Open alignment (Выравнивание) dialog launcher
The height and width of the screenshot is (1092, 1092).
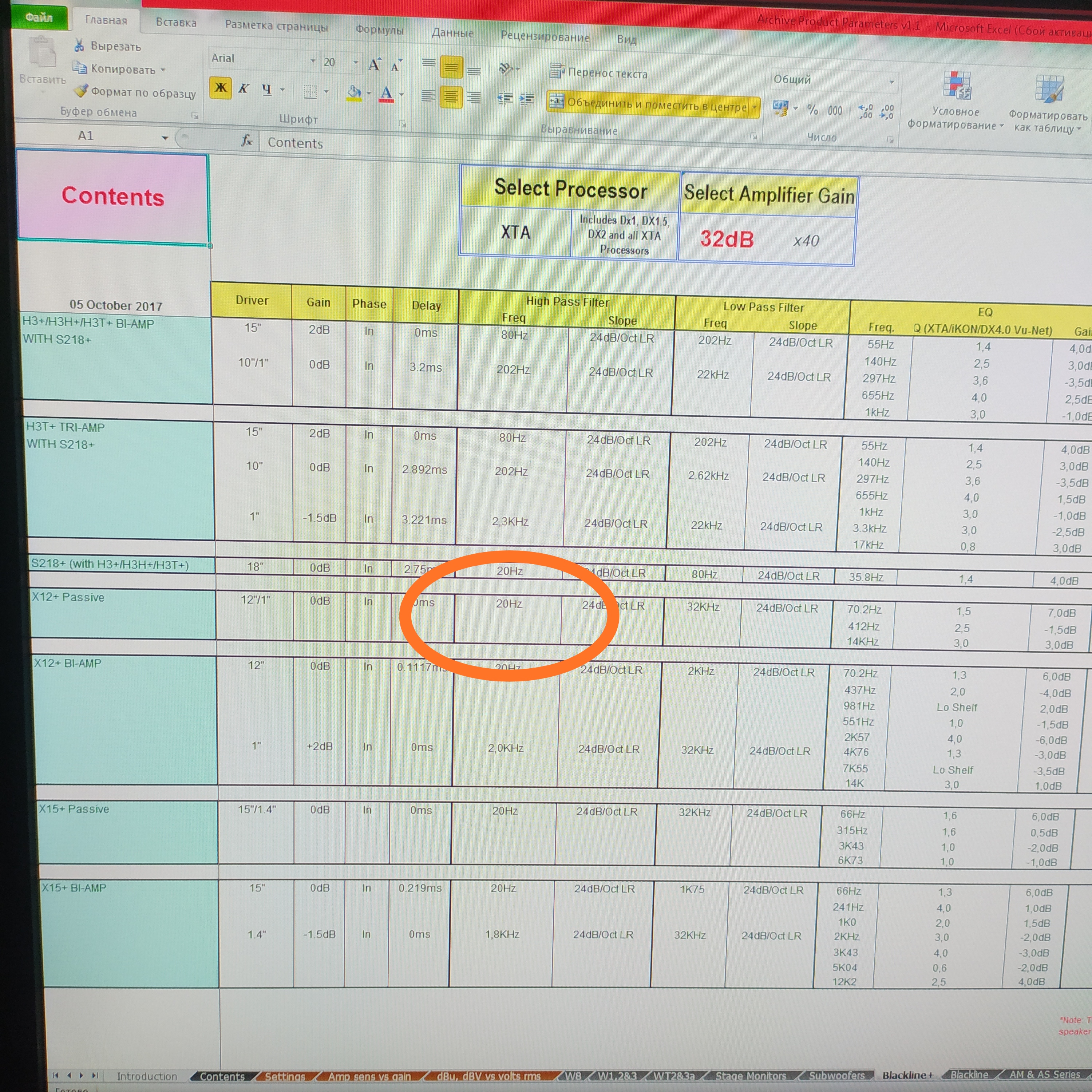pyautogui.click(x=753, y=136)
